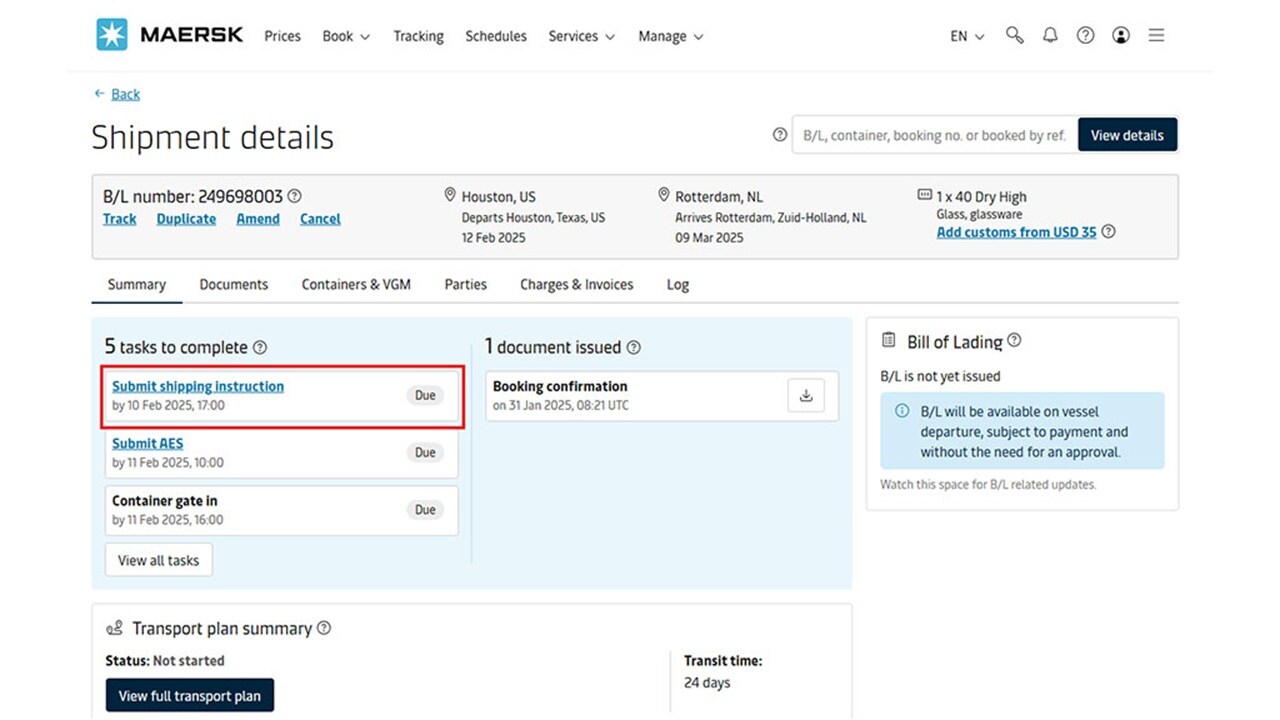Open help next to tasks to complete
Viewport: 1280px width, 720px height.
[x=260, y=347]
